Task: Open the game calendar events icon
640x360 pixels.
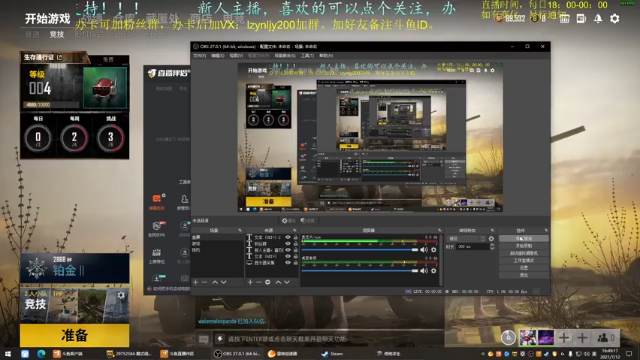Action: pos(564,18)
